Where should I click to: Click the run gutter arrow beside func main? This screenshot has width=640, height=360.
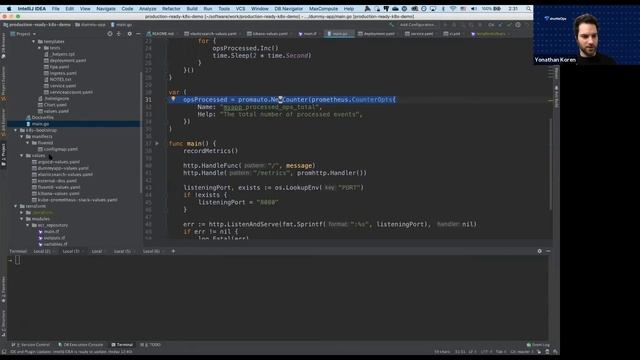pyautogui.click(x=157, y=144)
